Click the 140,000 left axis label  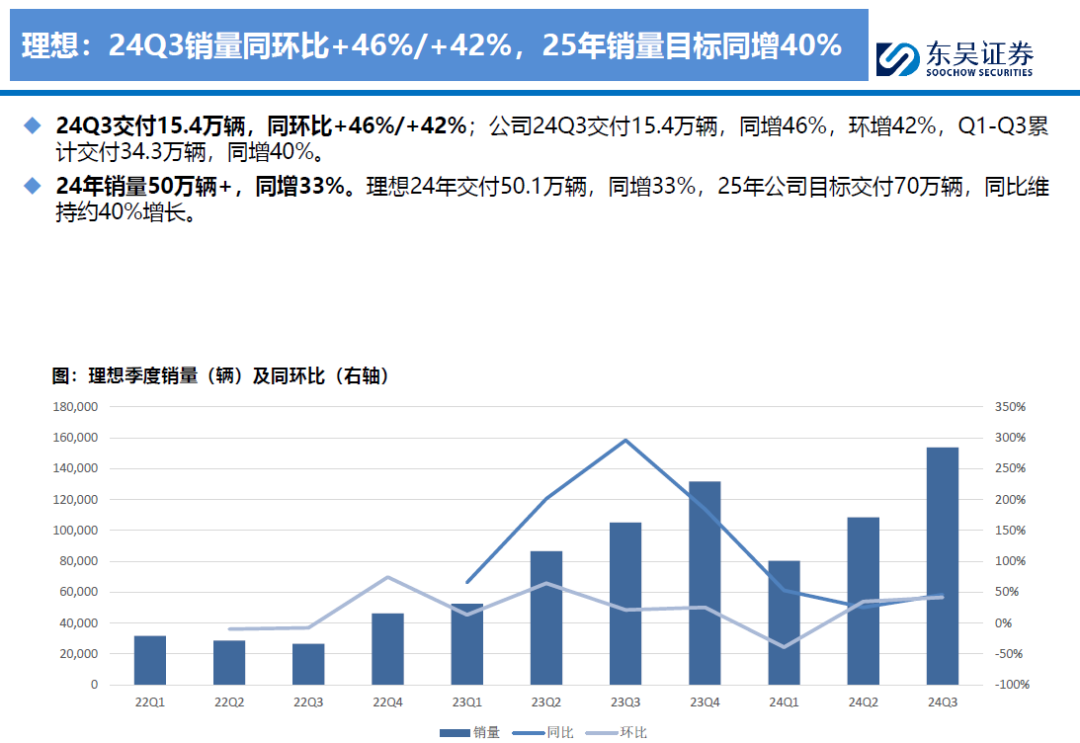tap(75, 468)
